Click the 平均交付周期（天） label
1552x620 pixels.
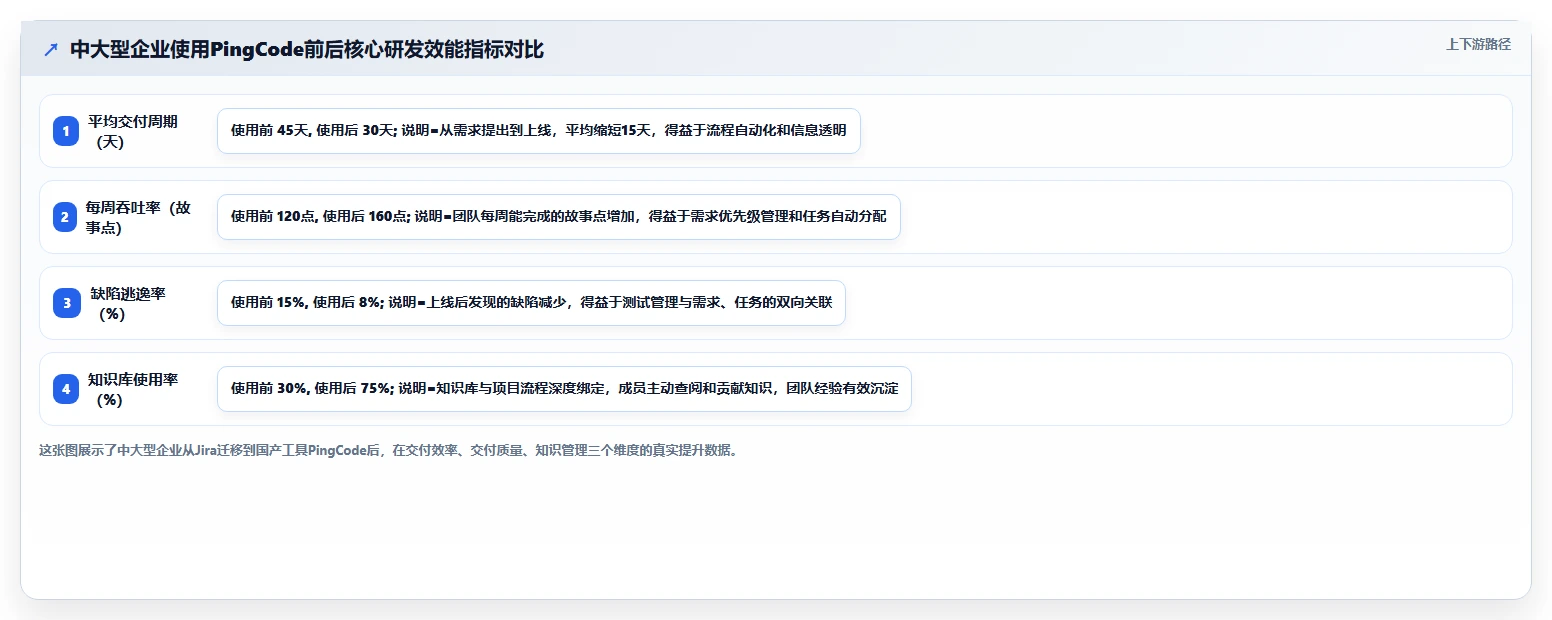coord(133,131)
